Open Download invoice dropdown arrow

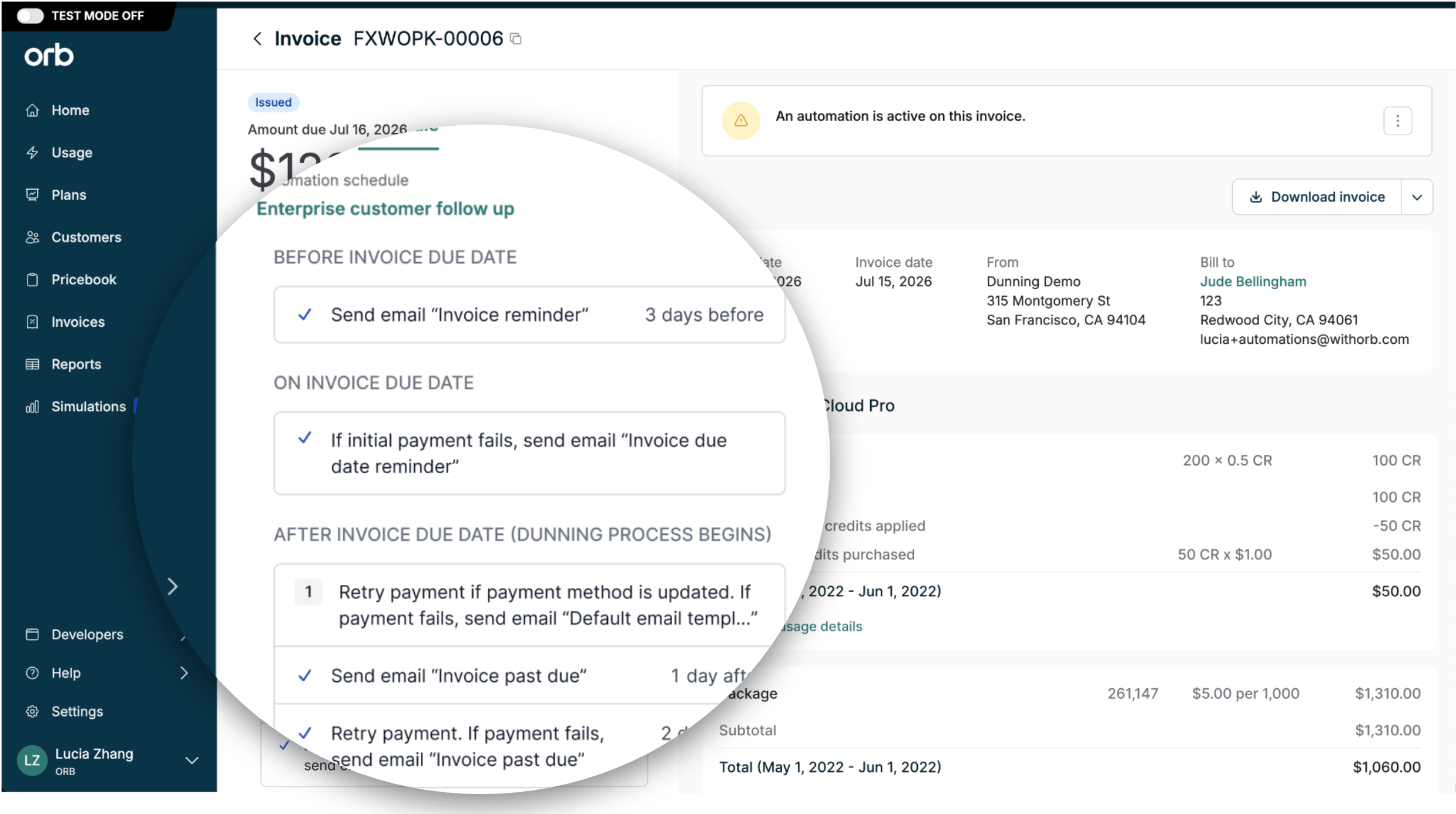coord(1417,197)
